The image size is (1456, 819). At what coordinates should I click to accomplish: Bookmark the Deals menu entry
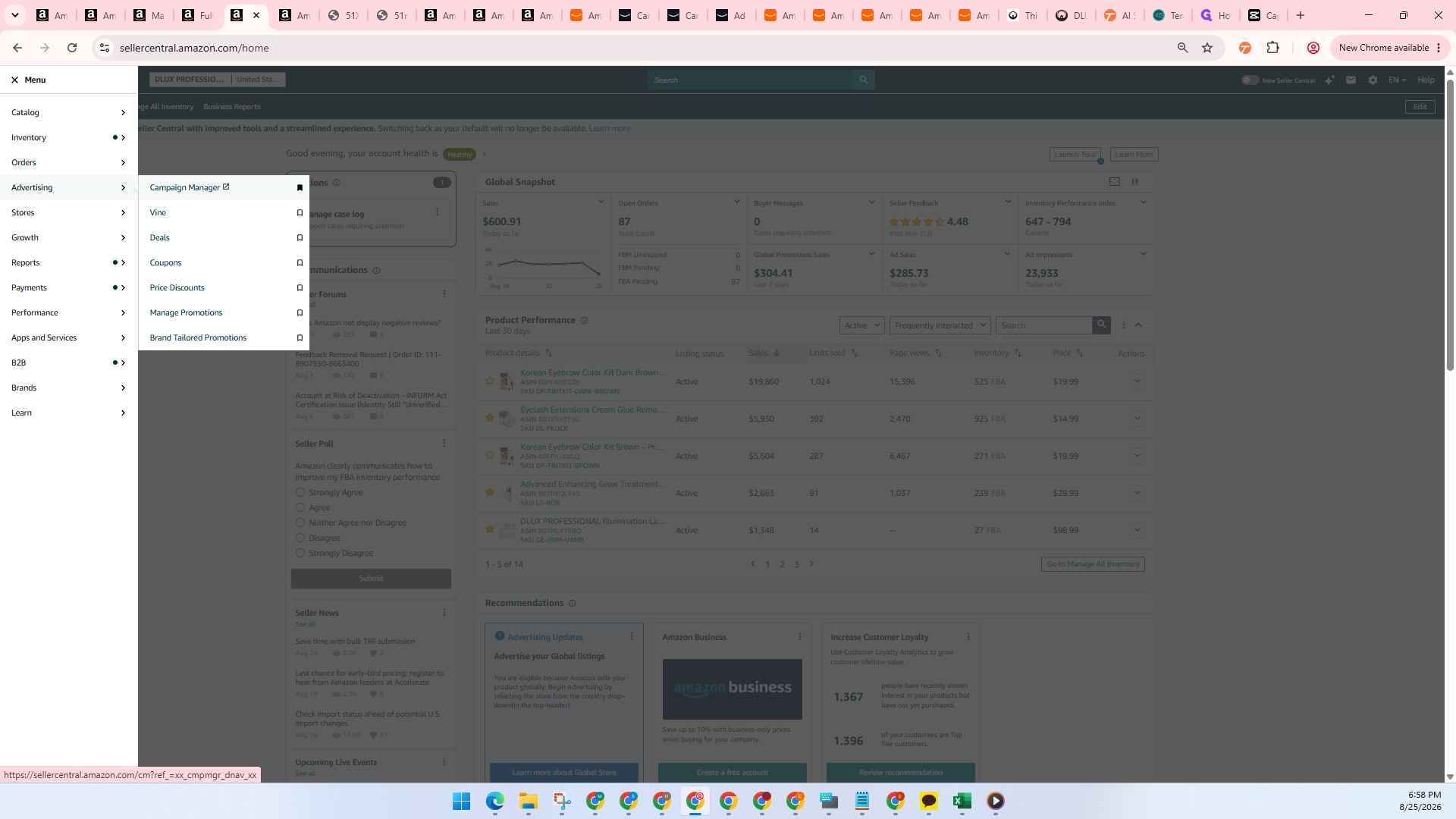[300, 237]
